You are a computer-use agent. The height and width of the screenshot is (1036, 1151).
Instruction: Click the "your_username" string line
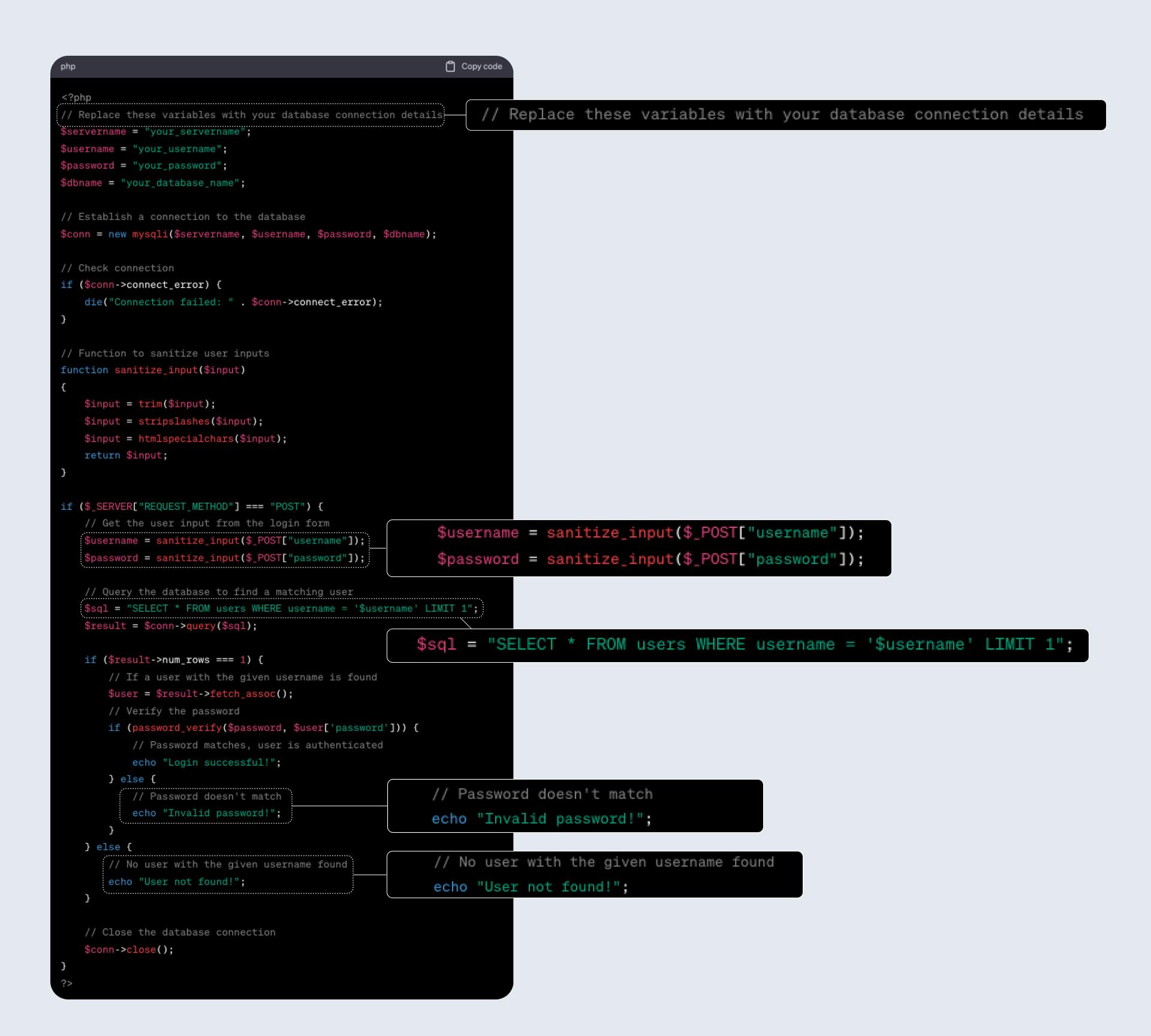click(x=144, y=149)
